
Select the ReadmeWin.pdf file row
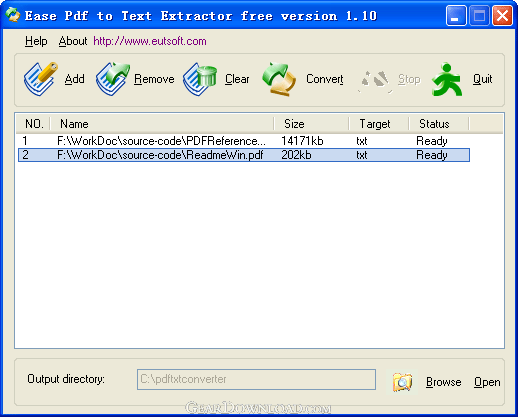(x=244, y=155)
